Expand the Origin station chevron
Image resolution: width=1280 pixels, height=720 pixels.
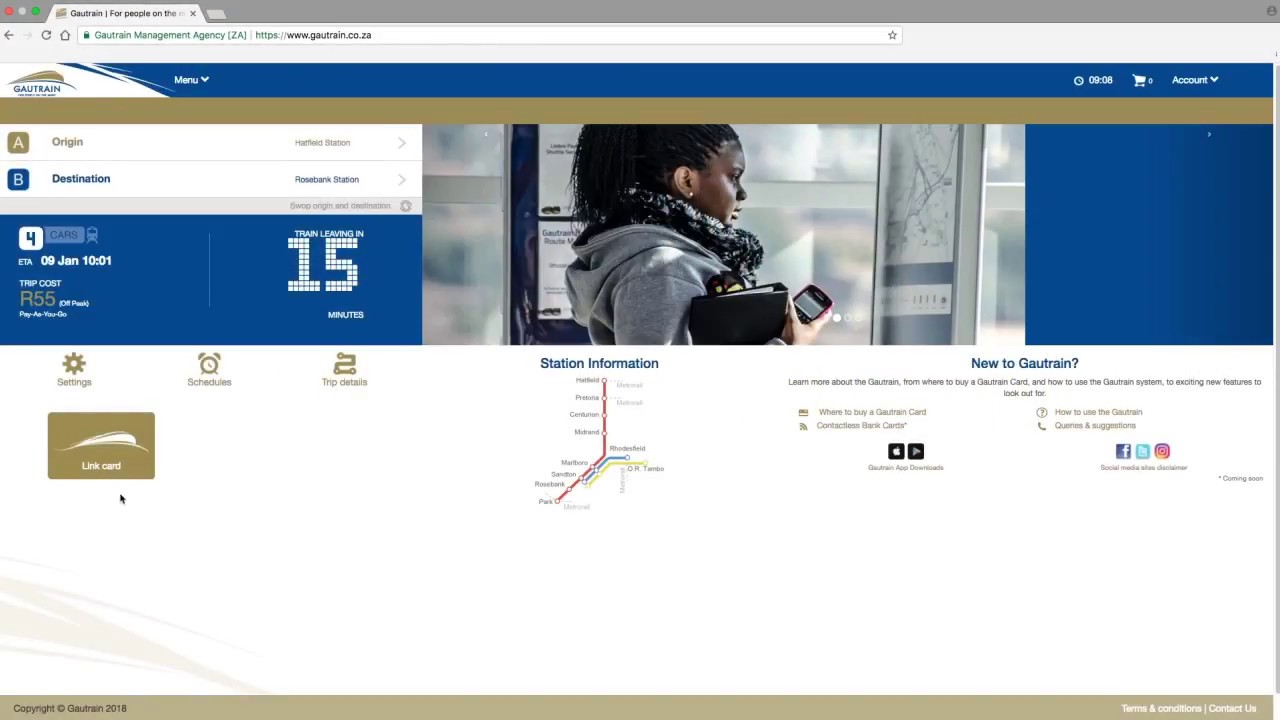tap(402, 143)
